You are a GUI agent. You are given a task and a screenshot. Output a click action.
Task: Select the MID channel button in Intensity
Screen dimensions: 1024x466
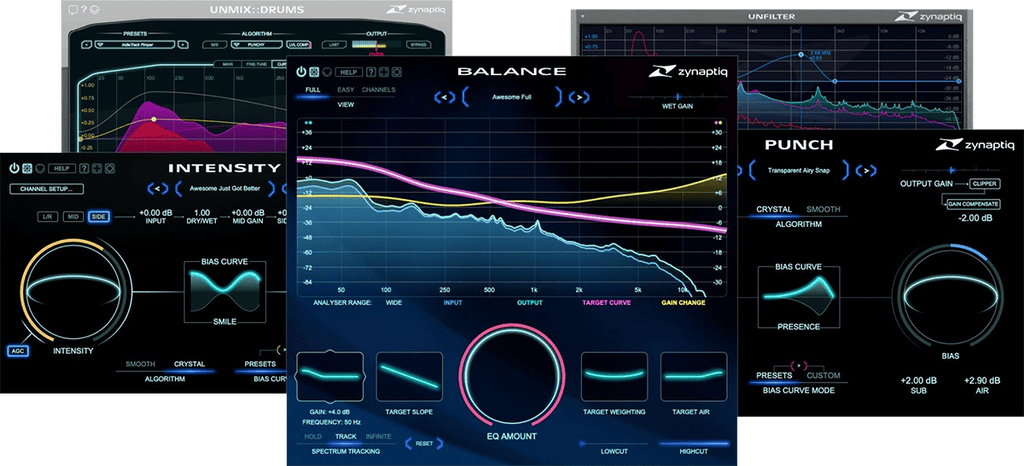click(x=73, y=217)
